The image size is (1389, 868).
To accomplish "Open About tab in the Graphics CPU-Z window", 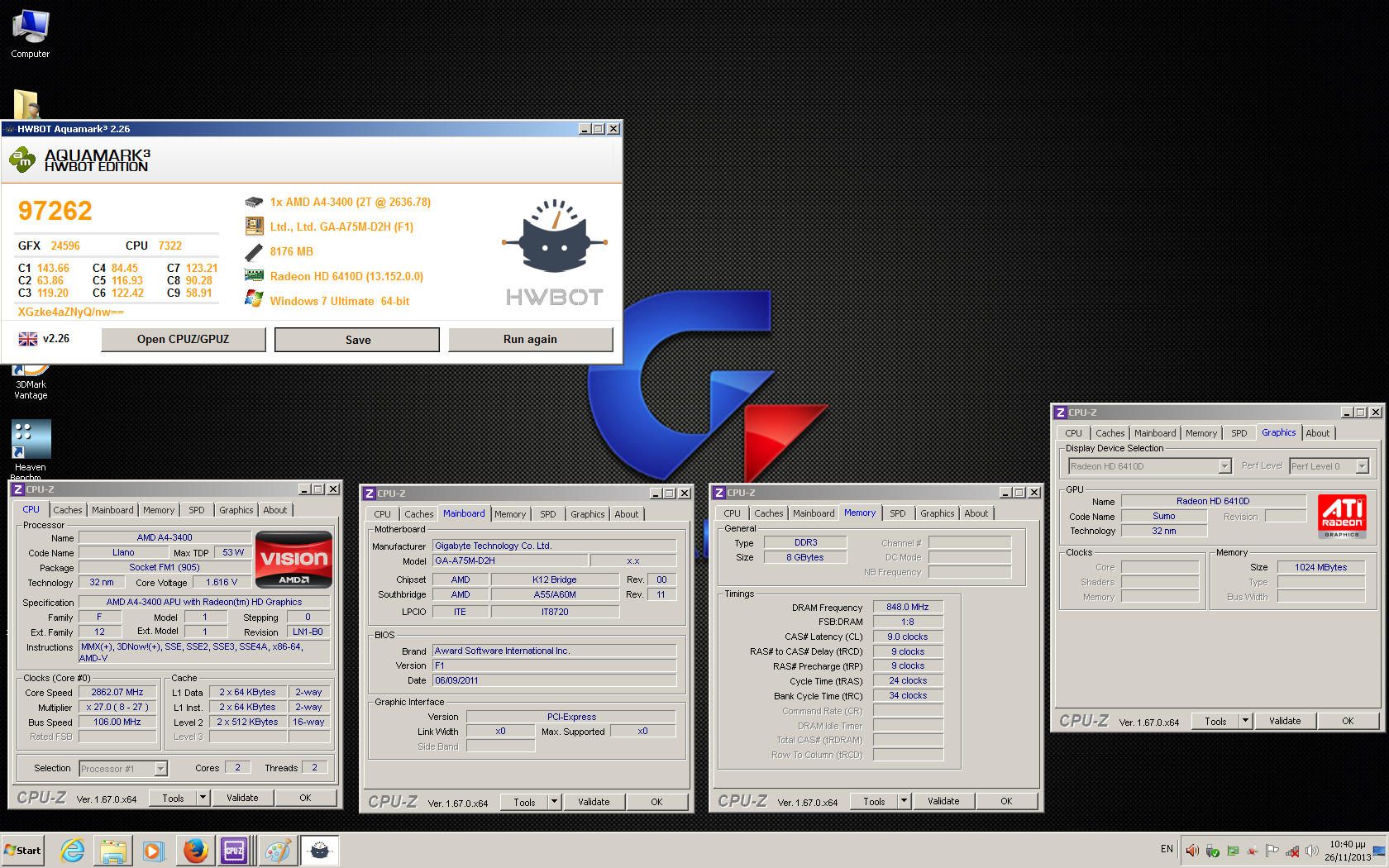I will (x=1318, y=433).
